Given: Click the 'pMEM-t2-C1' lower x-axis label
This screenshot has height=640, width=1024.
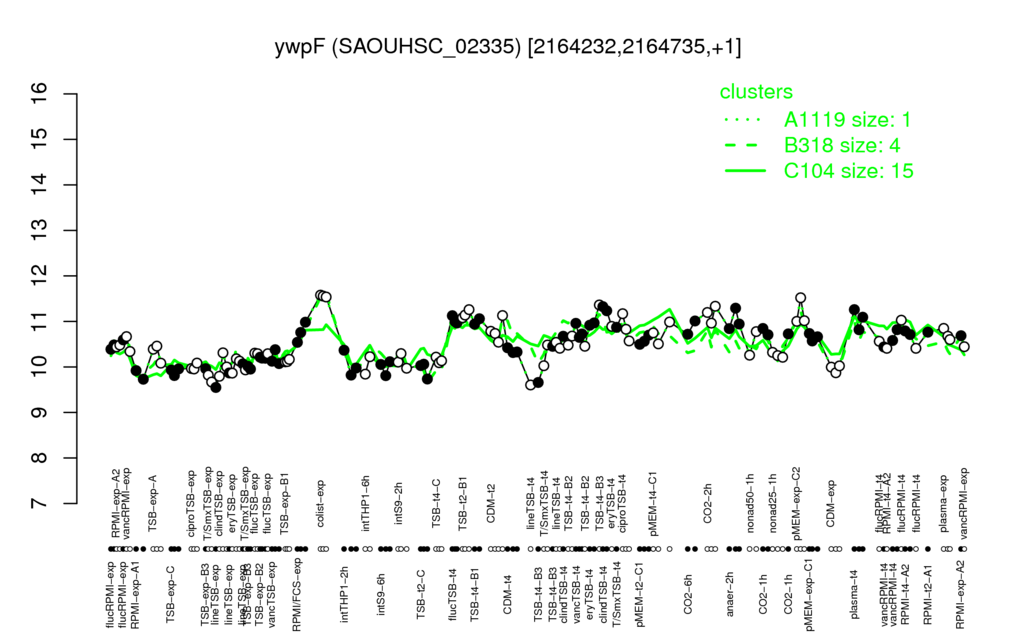Looking at the screenshot, I should (638, 594).
